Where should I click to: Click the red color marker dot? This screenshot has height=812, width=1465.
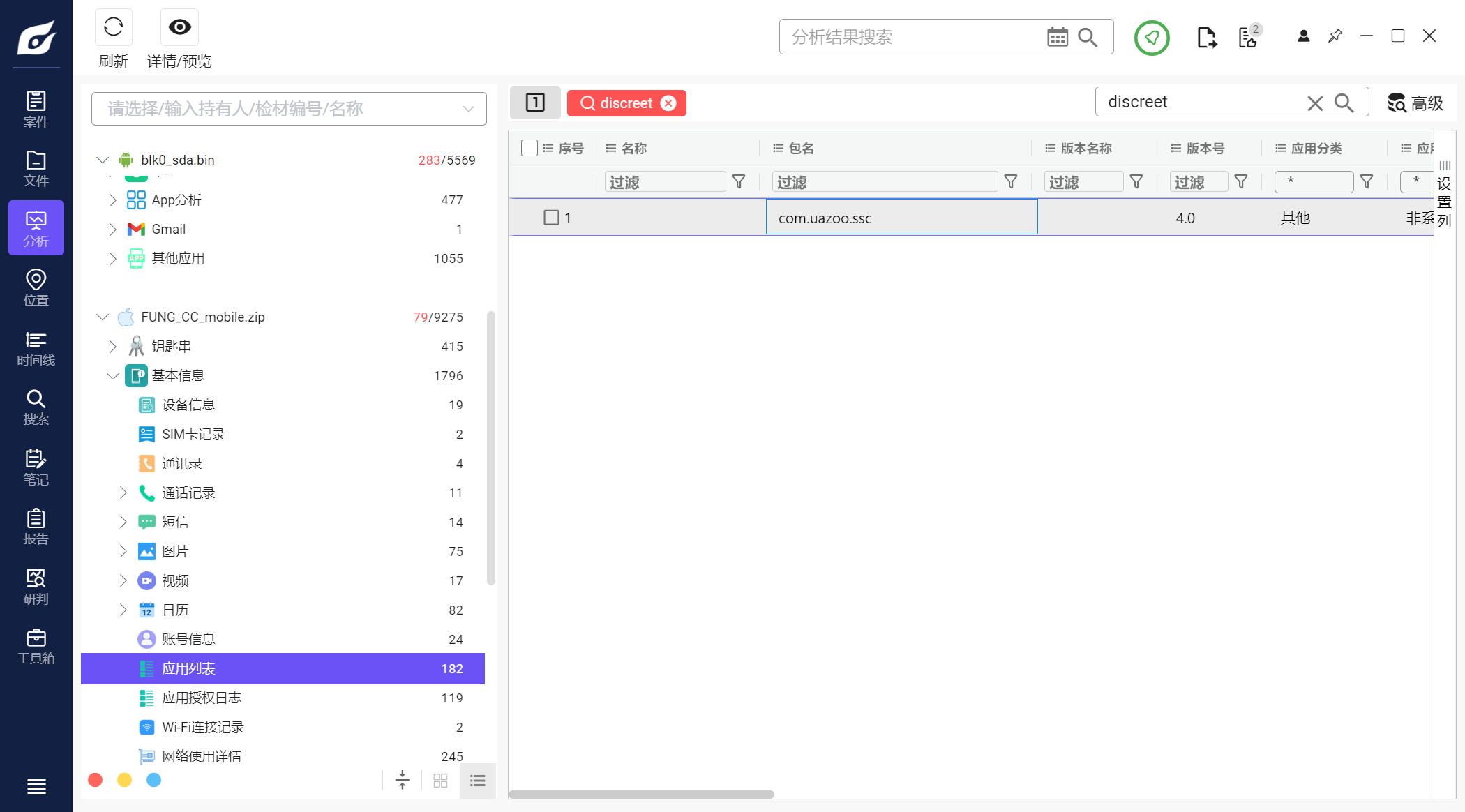click(96, 780)
